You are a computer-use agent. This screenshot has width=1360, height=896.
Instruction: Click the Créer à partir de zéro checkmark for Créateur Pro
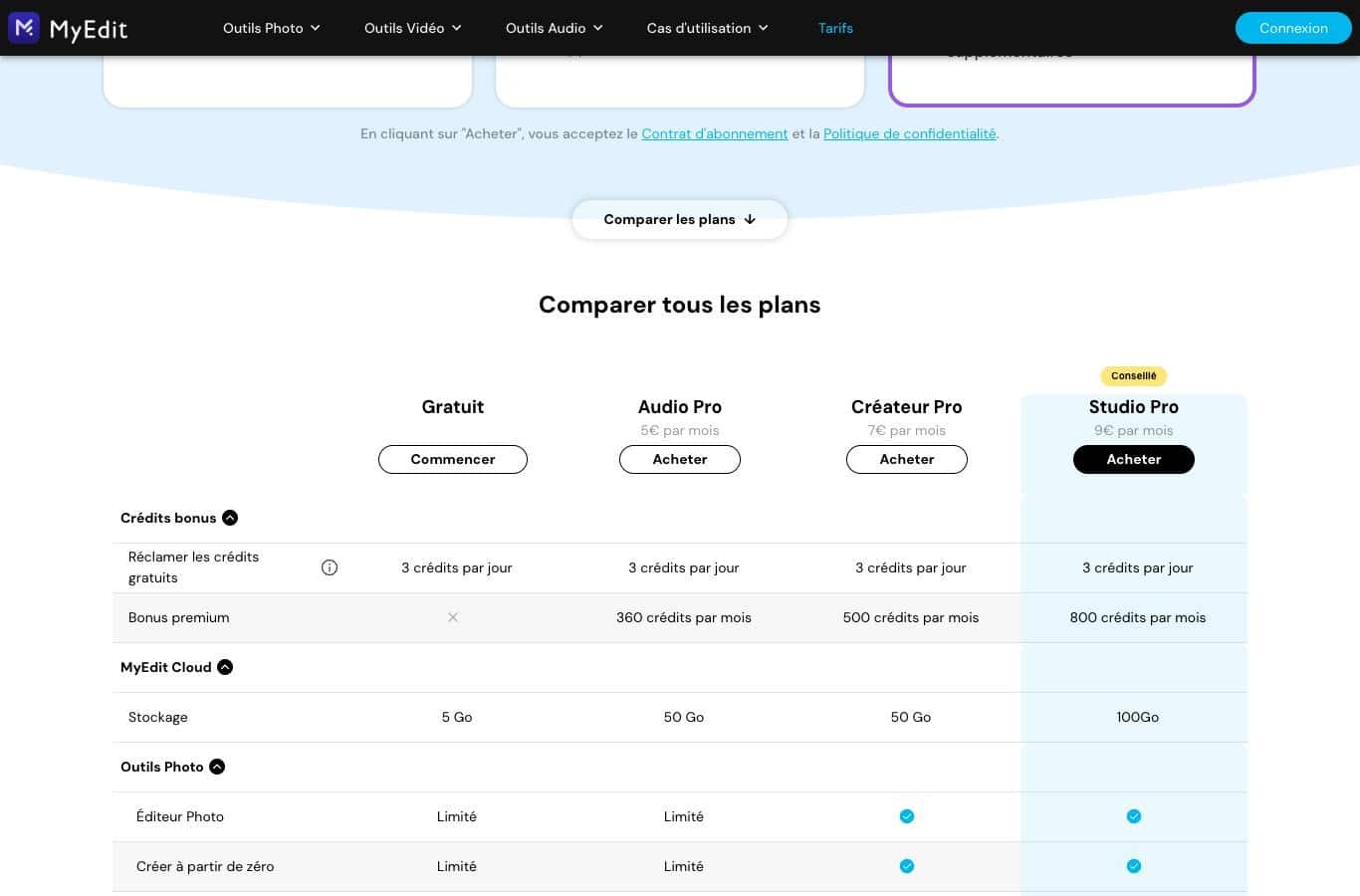coord(907,866)
